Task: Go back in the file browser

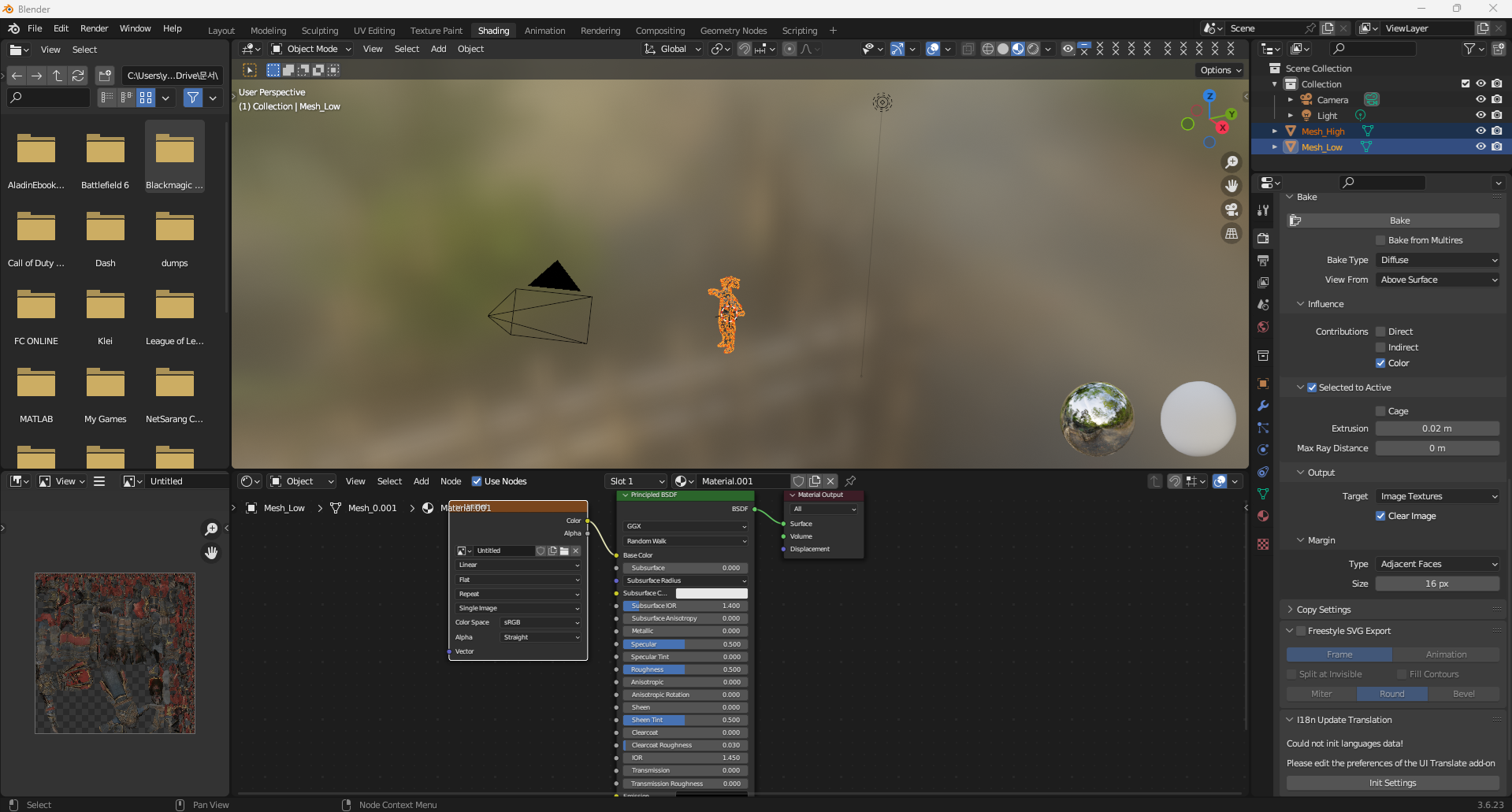Action: point(17,76)
